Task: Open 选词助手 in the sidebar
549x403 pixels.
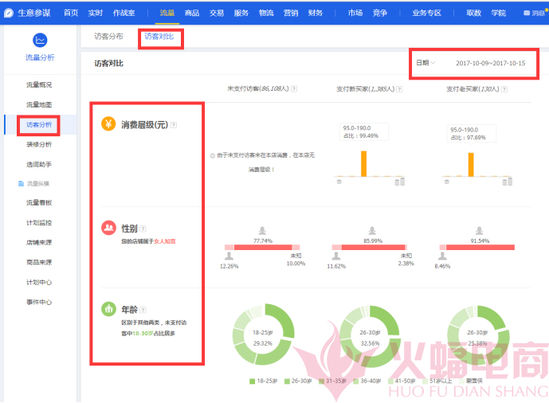Action: (39, 164)
